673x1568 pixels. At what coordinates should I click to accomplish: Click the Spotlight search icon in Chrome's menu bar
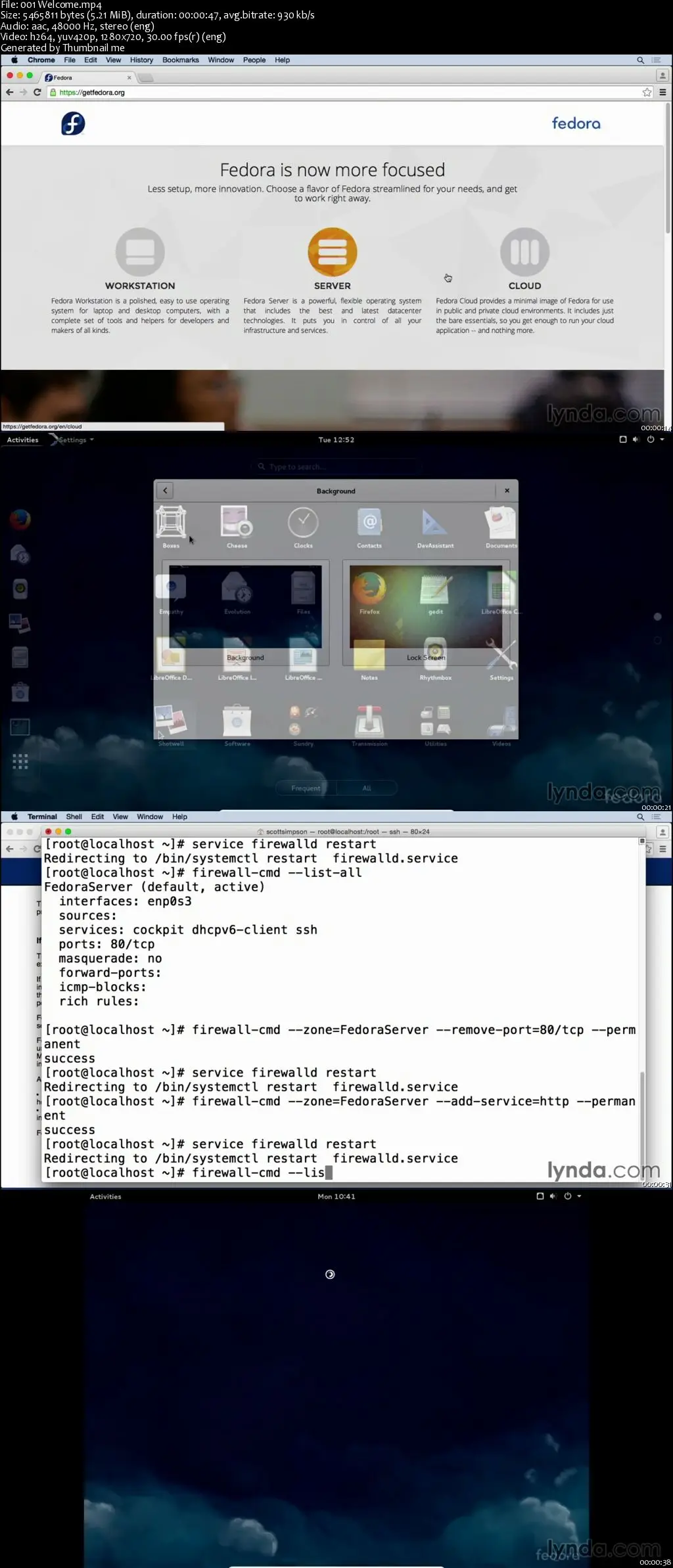pyautogui.click(x=640, y=60)
